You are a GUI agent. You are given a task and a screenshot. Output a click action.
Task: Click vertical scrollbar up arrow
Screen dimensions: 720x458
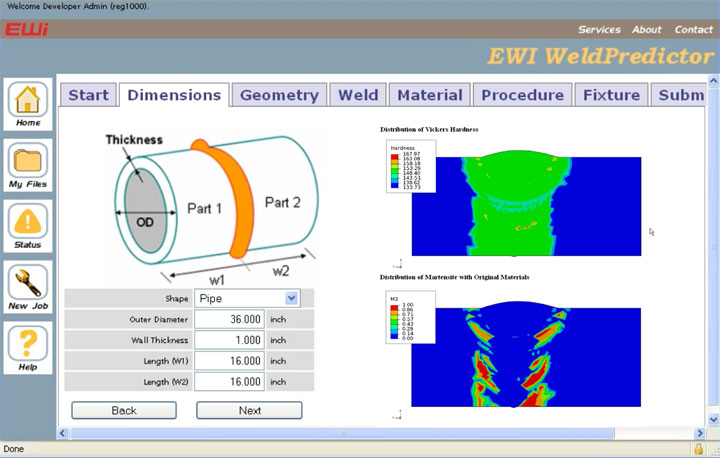(713, 81)
